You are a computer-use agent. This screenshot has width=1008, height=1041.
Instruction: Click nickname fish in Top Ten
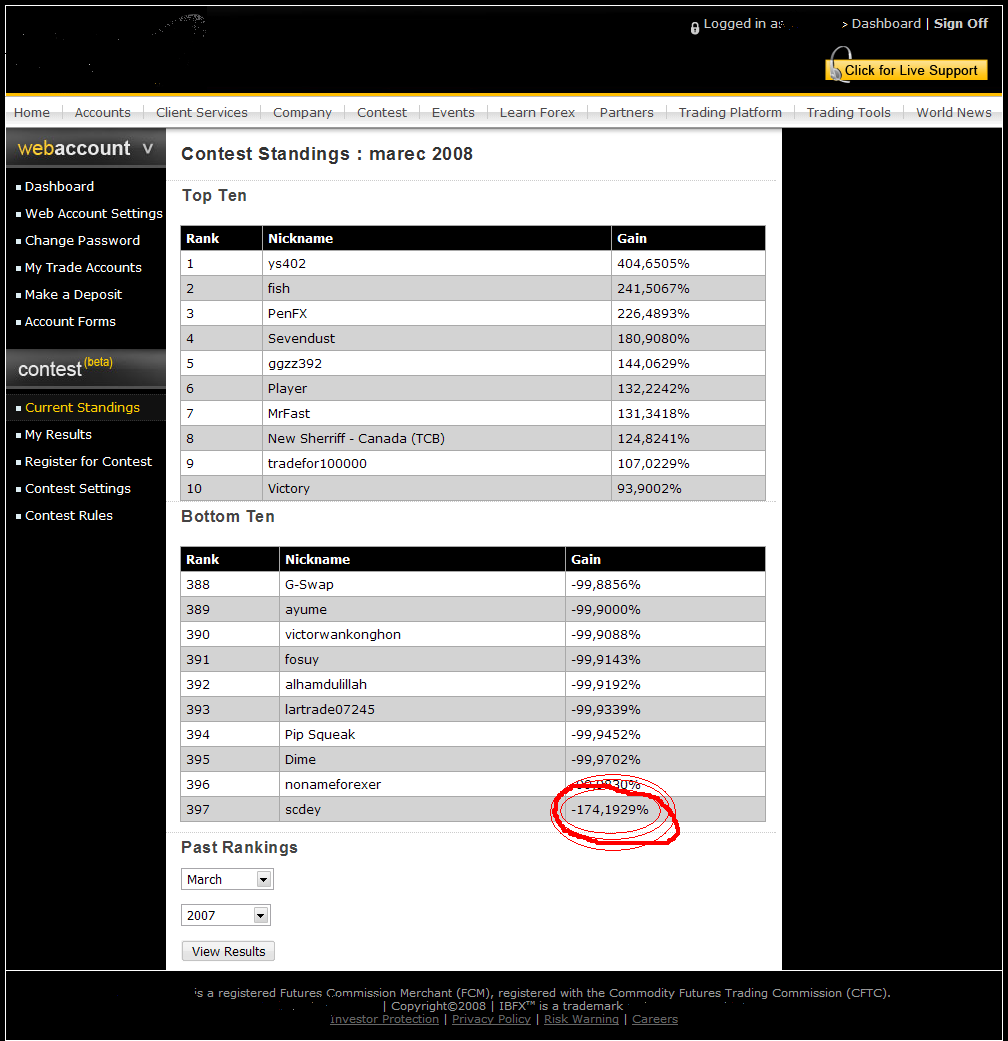click(x=279, y=289)
